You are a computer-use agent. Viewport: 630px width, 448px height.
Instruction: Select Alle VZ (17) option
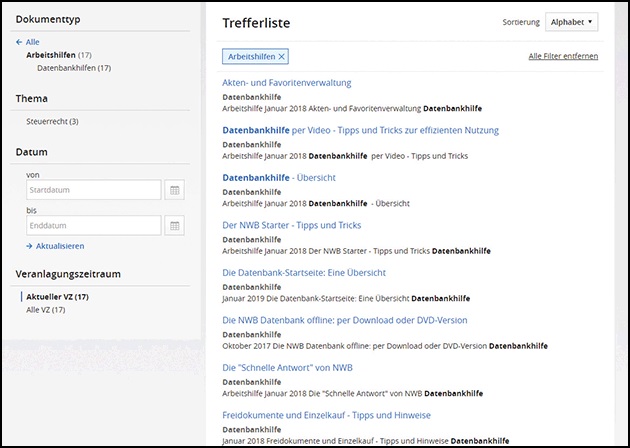(46, 310)
